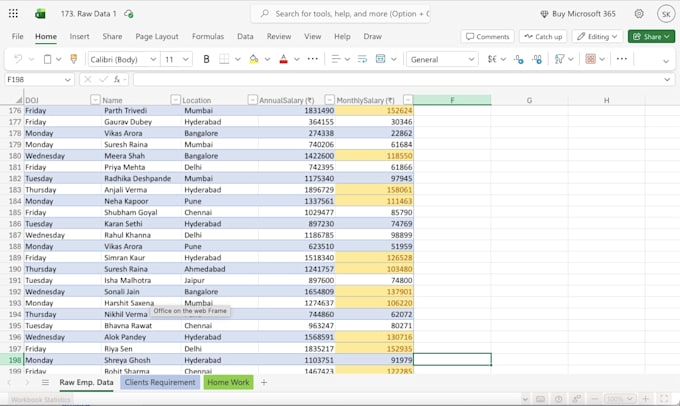
Task: Toggle wrap text
Action: (362, 59)
